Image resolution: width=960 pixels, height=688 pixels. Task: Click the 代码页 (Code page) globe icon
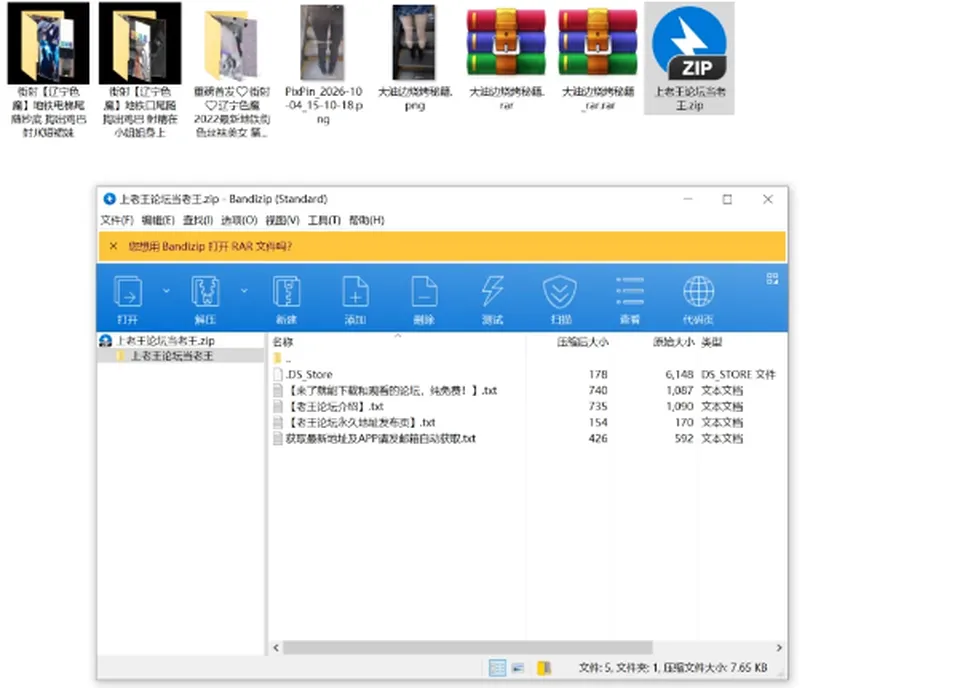[699, 291]
